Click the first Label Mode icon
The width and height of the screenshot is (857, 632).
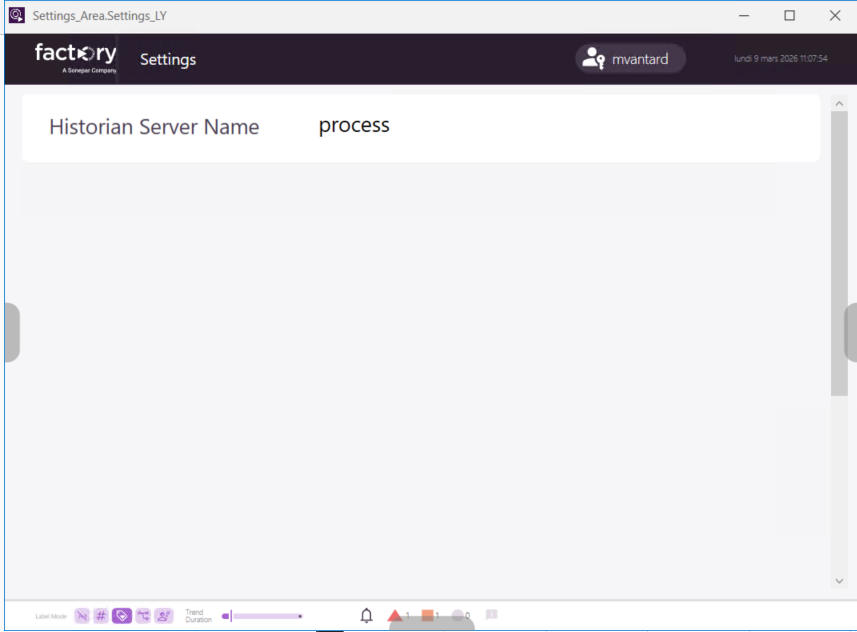(82, 616)
